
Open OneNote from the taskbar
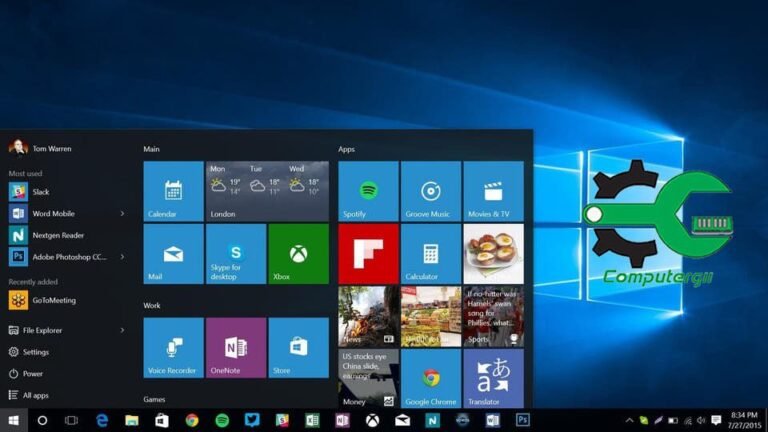[342, 420]
